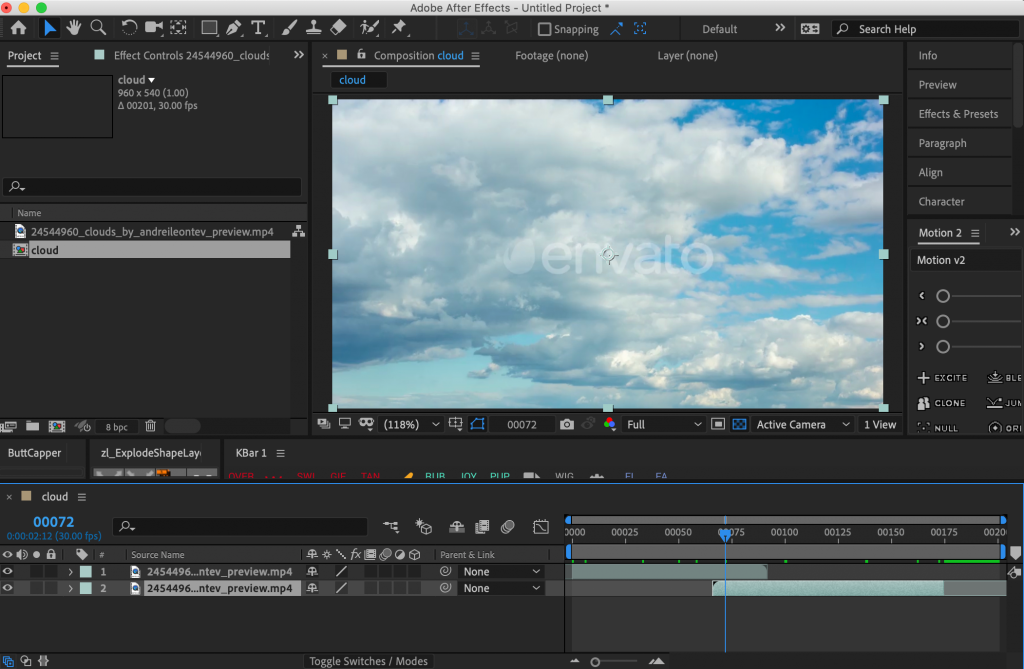Delete selected item with trash icon

[x=150, y=427]
